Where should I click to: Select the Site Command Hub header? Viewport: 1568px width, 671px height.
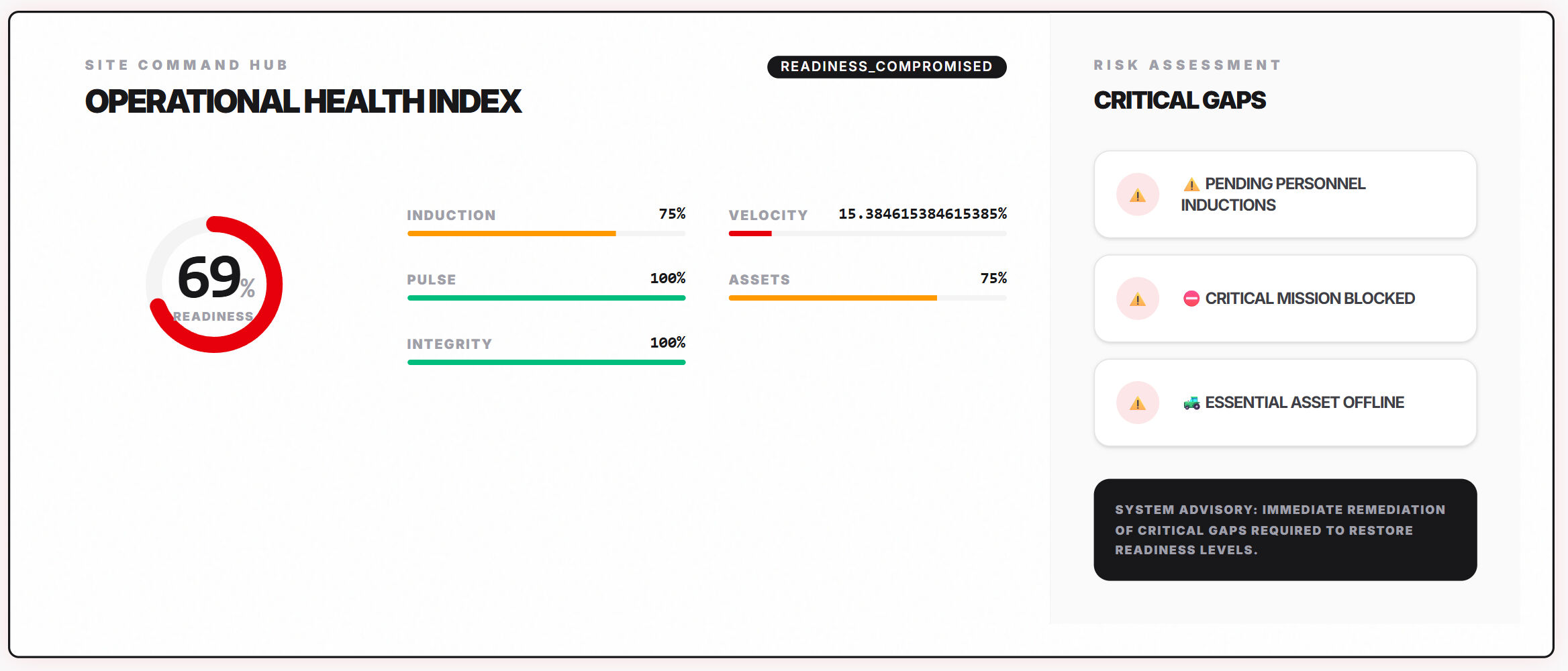click(x=186, y=64)
